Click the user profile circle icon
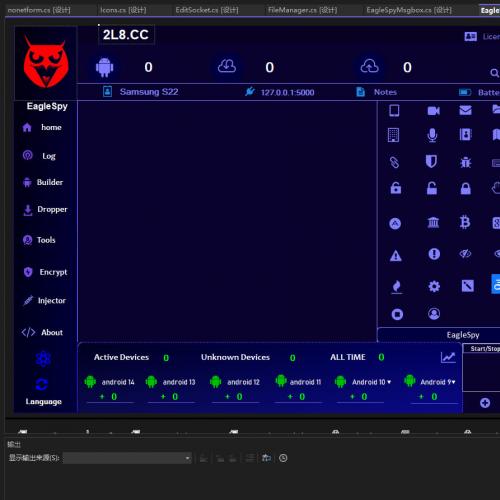500x500 pixels. click(x=434, y=314)
